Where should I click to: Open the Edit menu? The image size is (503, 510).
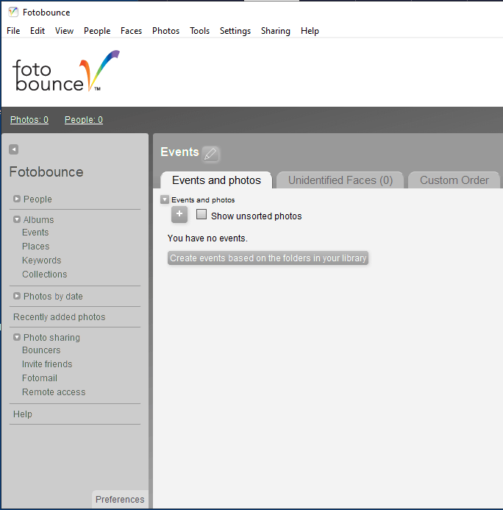[37, 31]
